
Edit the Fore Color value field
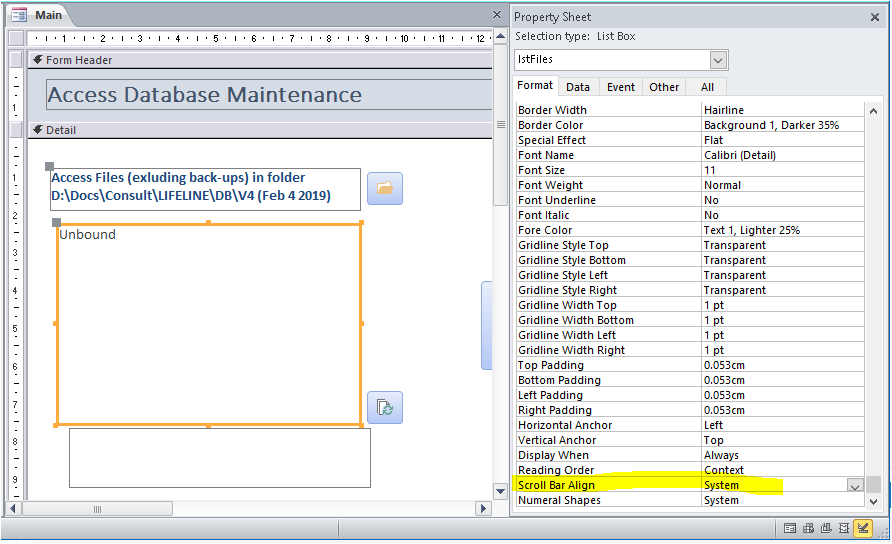(x=783, y=230)
